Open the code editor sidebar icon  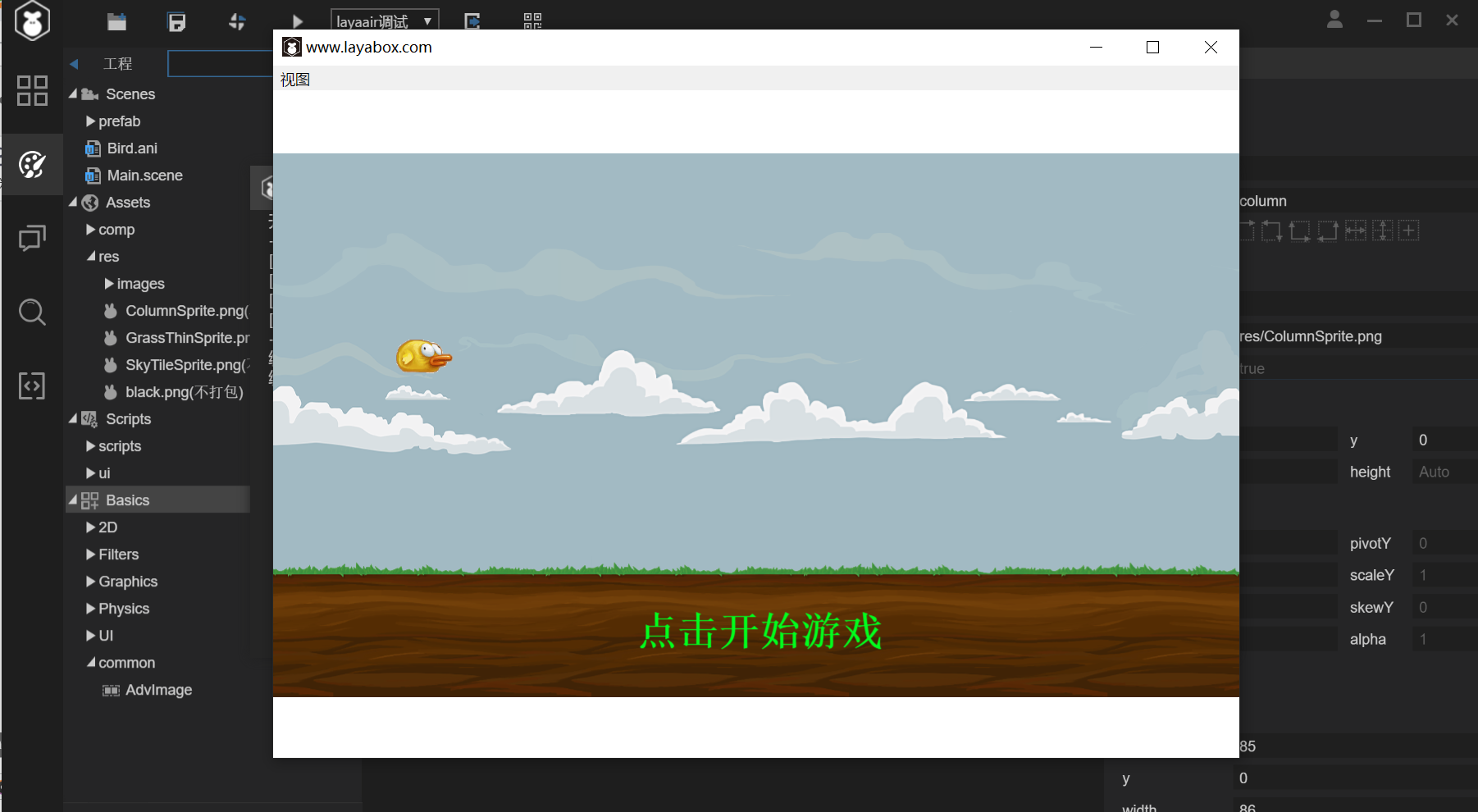pos(32,385)
